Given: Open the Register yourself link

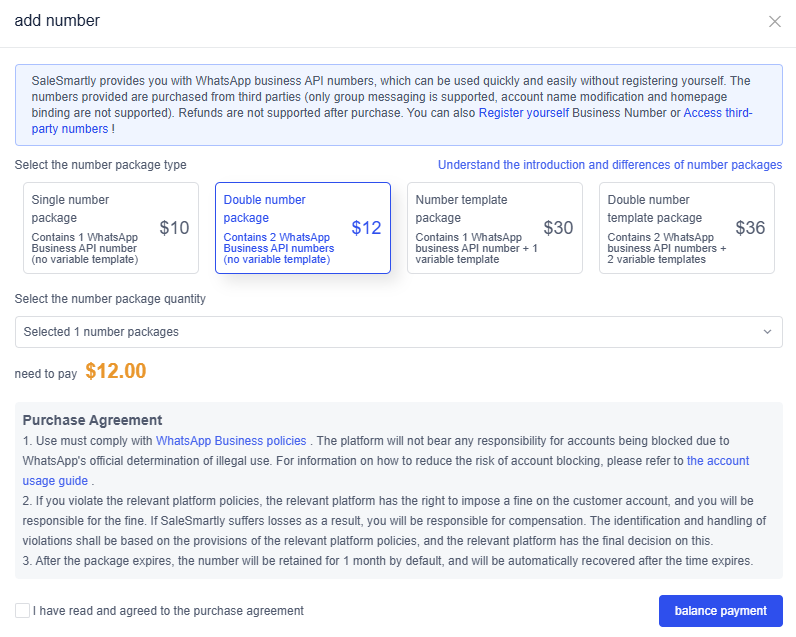Looking at the screenshot, I should click(524, 114).
